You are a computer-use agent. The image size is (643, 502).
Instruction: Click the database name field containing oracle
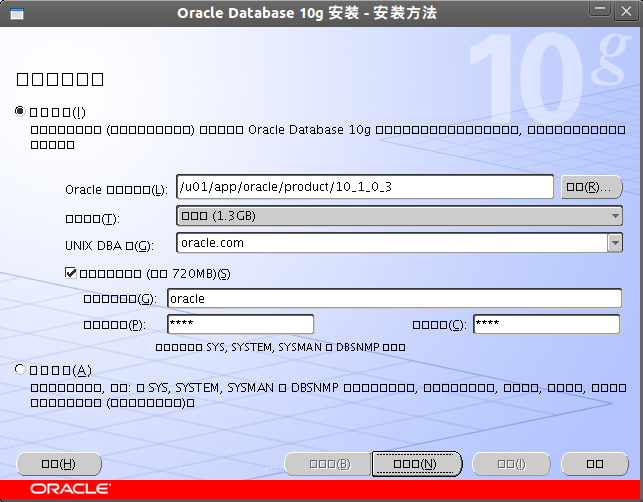click(x=394, y=298)
